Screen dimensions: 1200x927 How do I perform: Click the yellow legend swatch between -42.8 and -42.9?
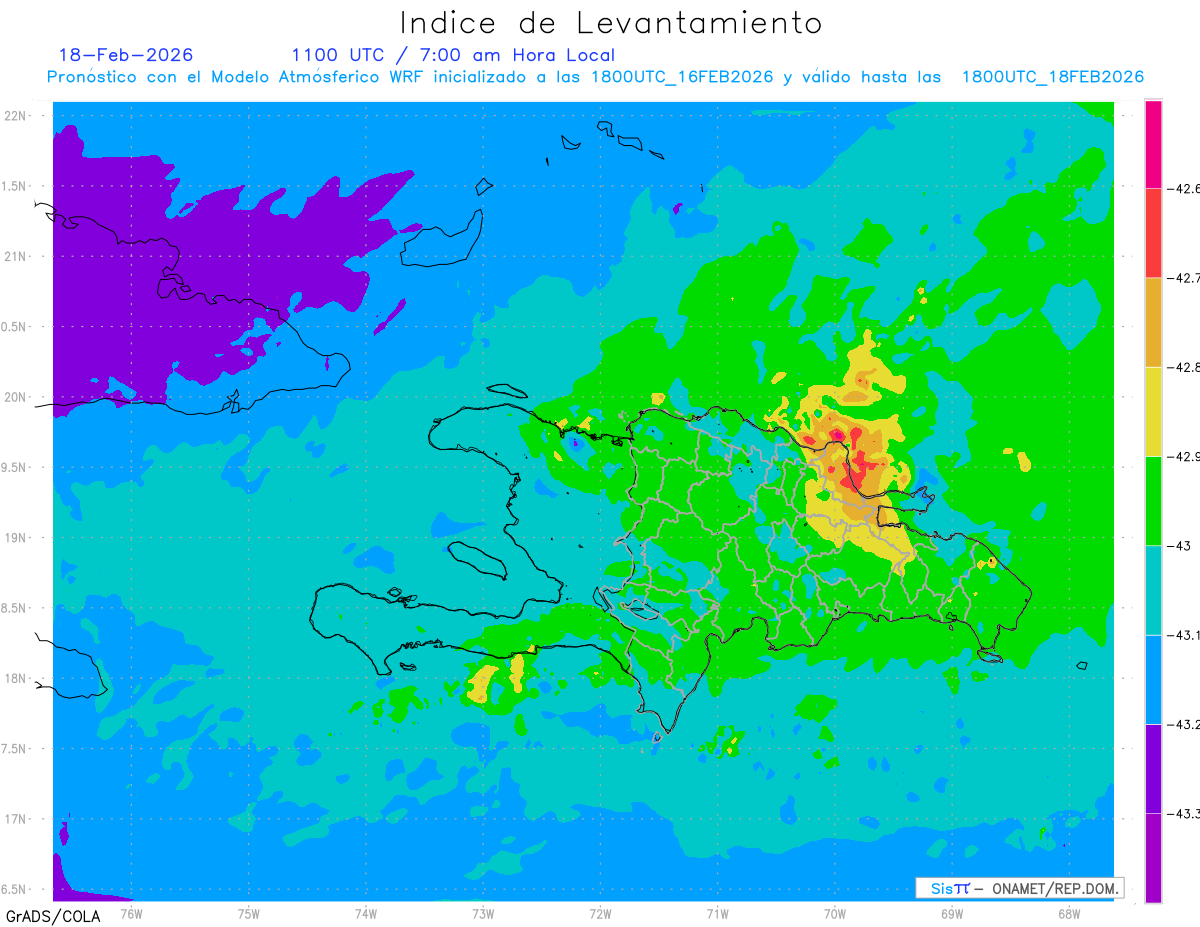tap(1153, 411)
